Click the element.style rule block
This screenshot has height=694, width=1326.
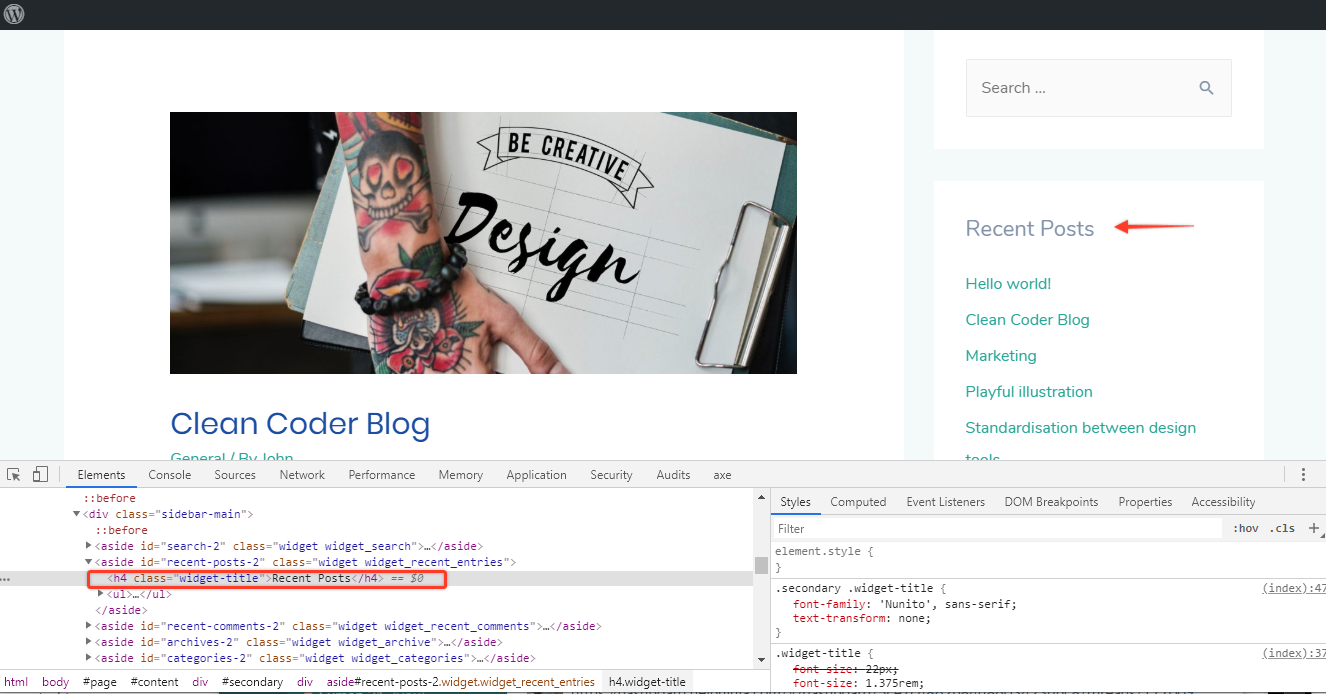pyautogui.click(x=1048, y=559)
